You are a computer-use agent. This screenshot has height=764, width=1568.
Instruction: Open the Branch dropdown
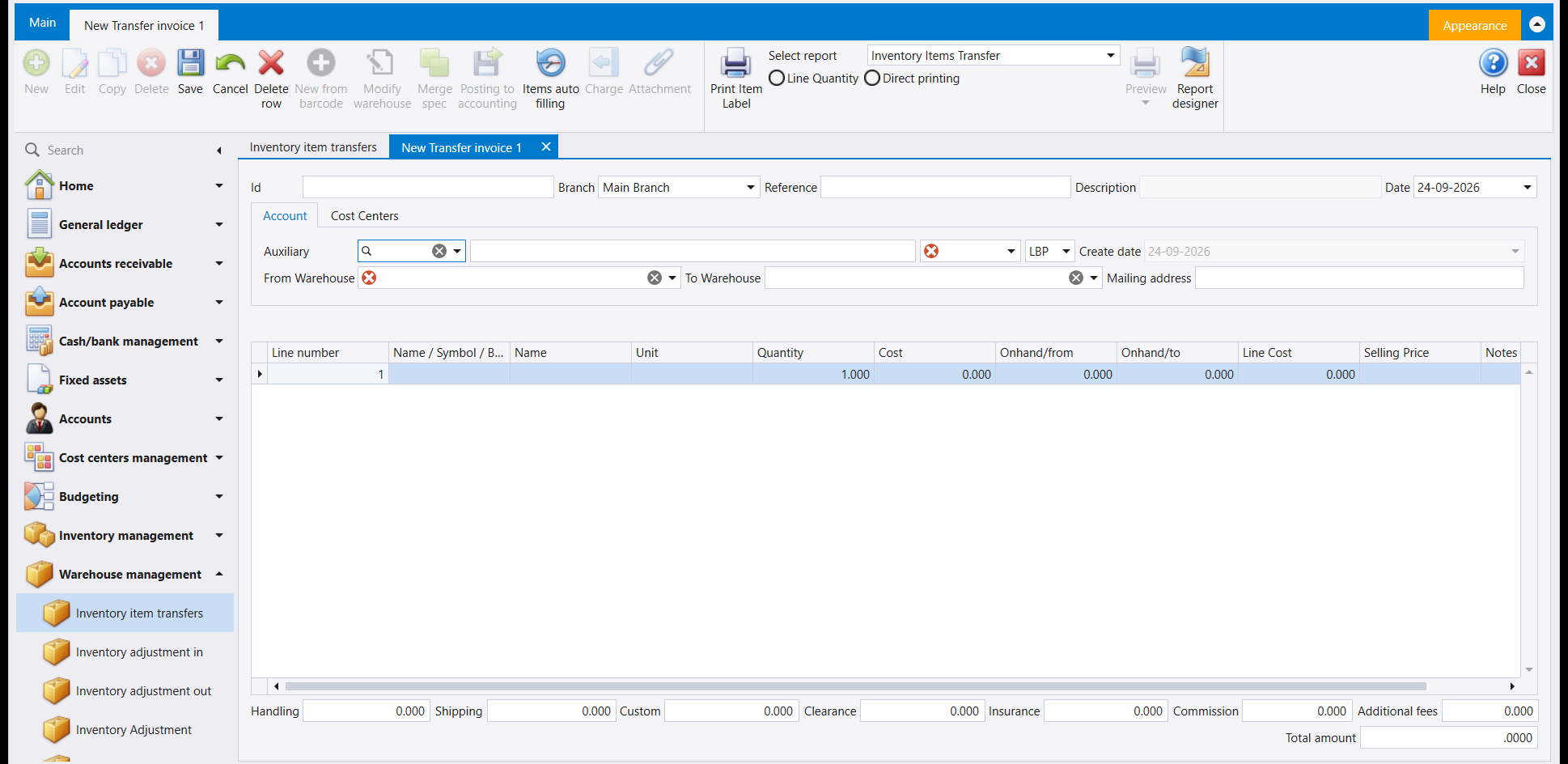coord(750,188)
